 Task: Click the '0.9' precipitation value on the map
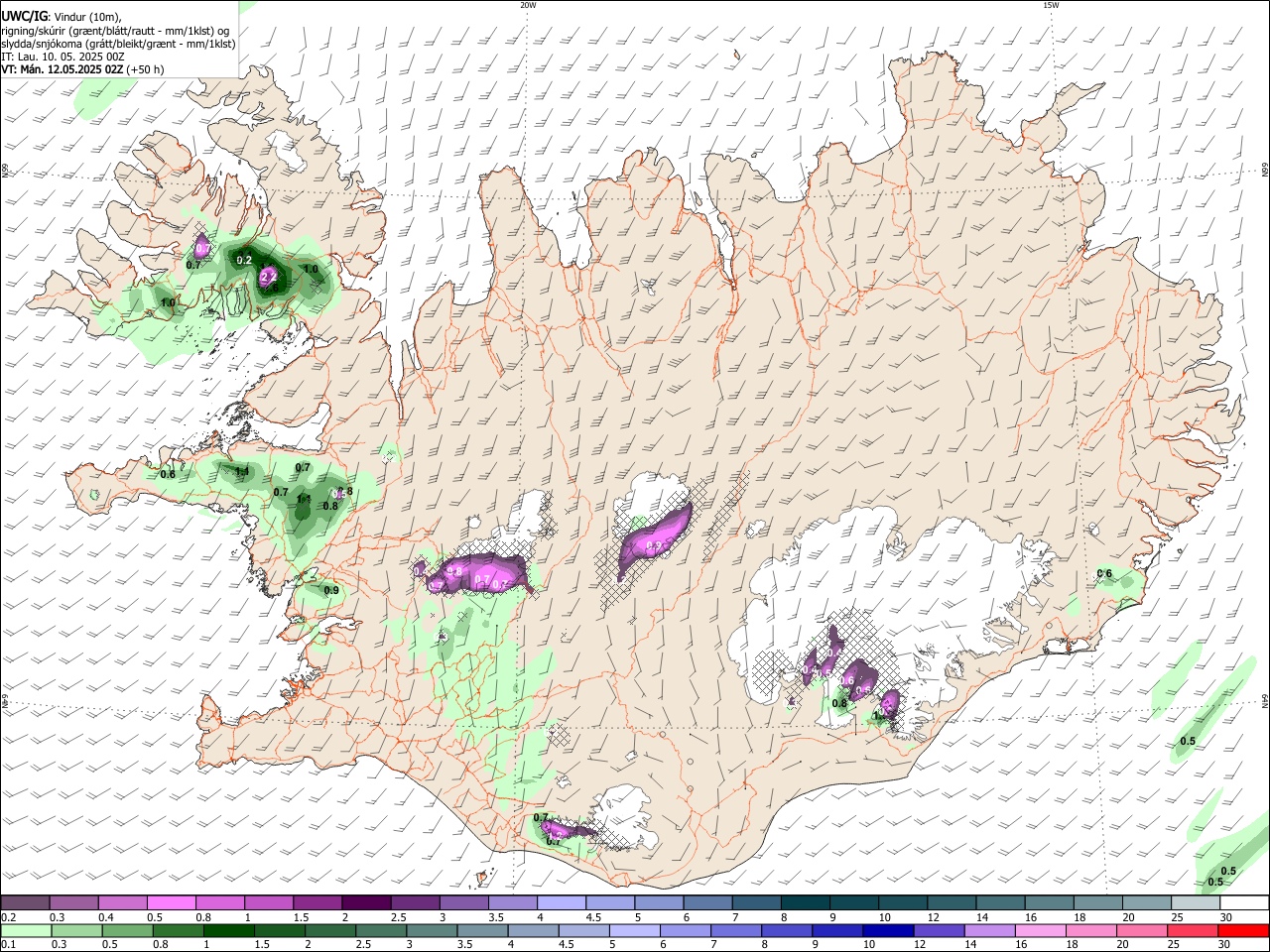pyautogui.click(x=331, y=590)
